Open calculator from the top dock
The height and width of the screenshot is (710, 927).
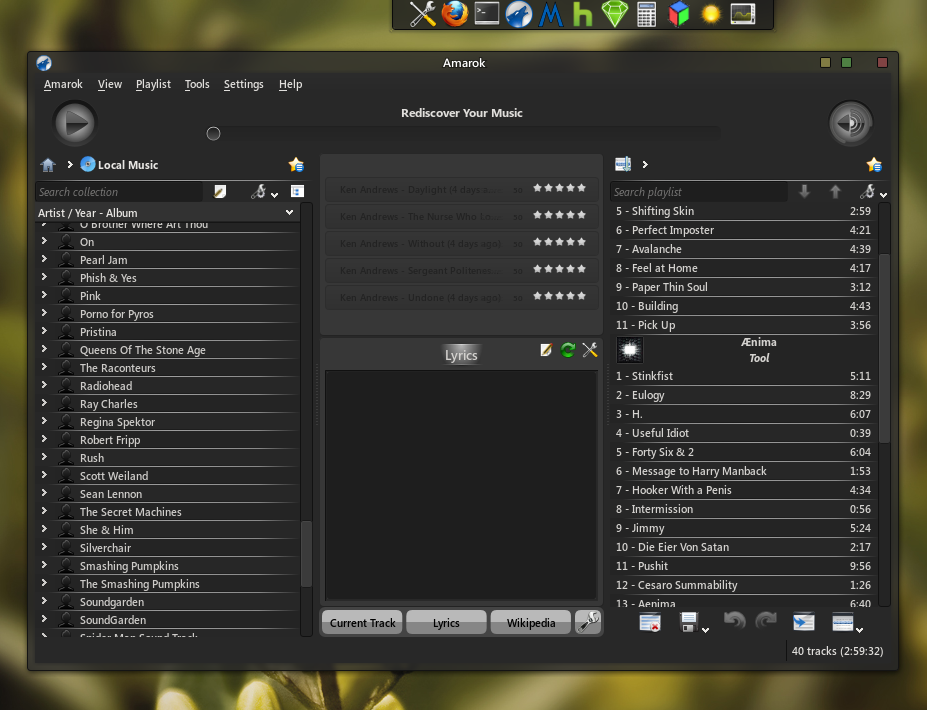pyautogui.click(x=646, y=14)
